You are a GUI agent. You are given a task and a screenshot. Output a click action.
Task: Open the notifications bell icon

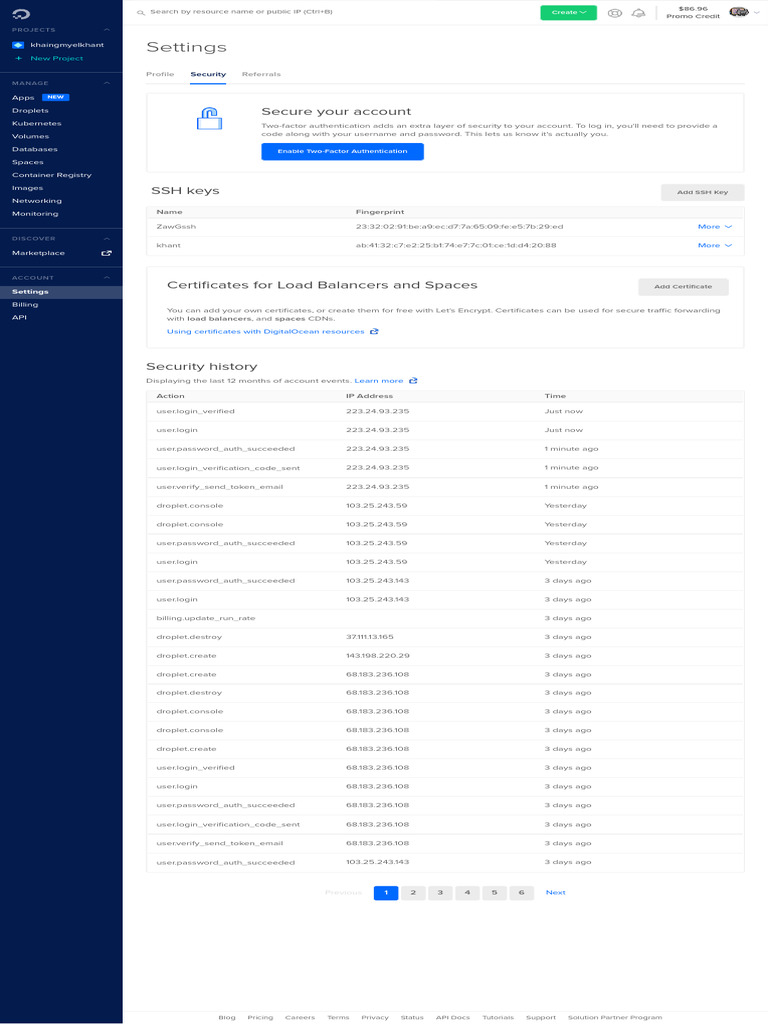[x=638, y=12]
